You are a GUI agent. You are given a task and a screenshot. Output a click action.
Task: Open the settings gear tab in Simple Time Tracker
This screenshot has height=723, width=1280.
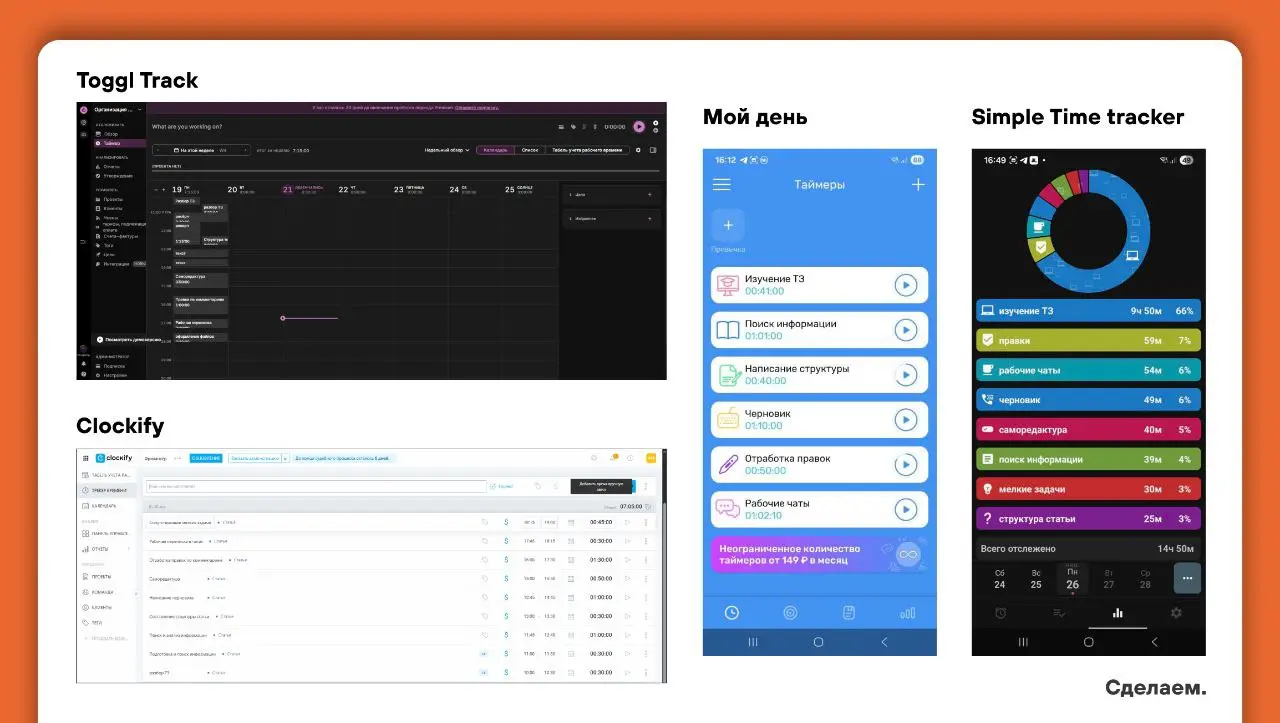[x=1176, y=613]
